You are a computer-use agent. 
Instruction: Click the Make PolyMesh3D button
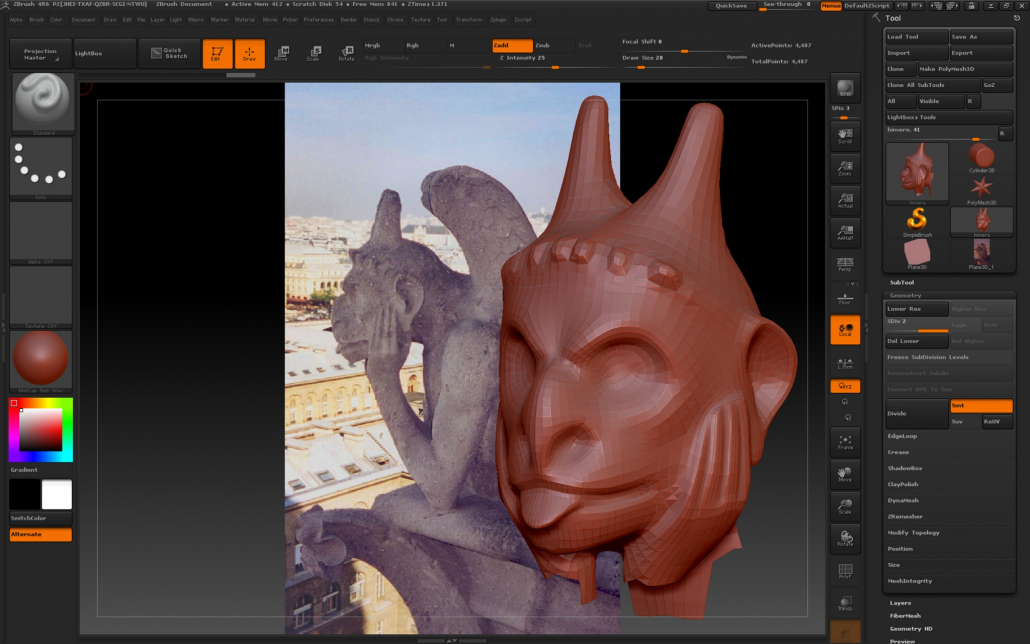(947, 69)
